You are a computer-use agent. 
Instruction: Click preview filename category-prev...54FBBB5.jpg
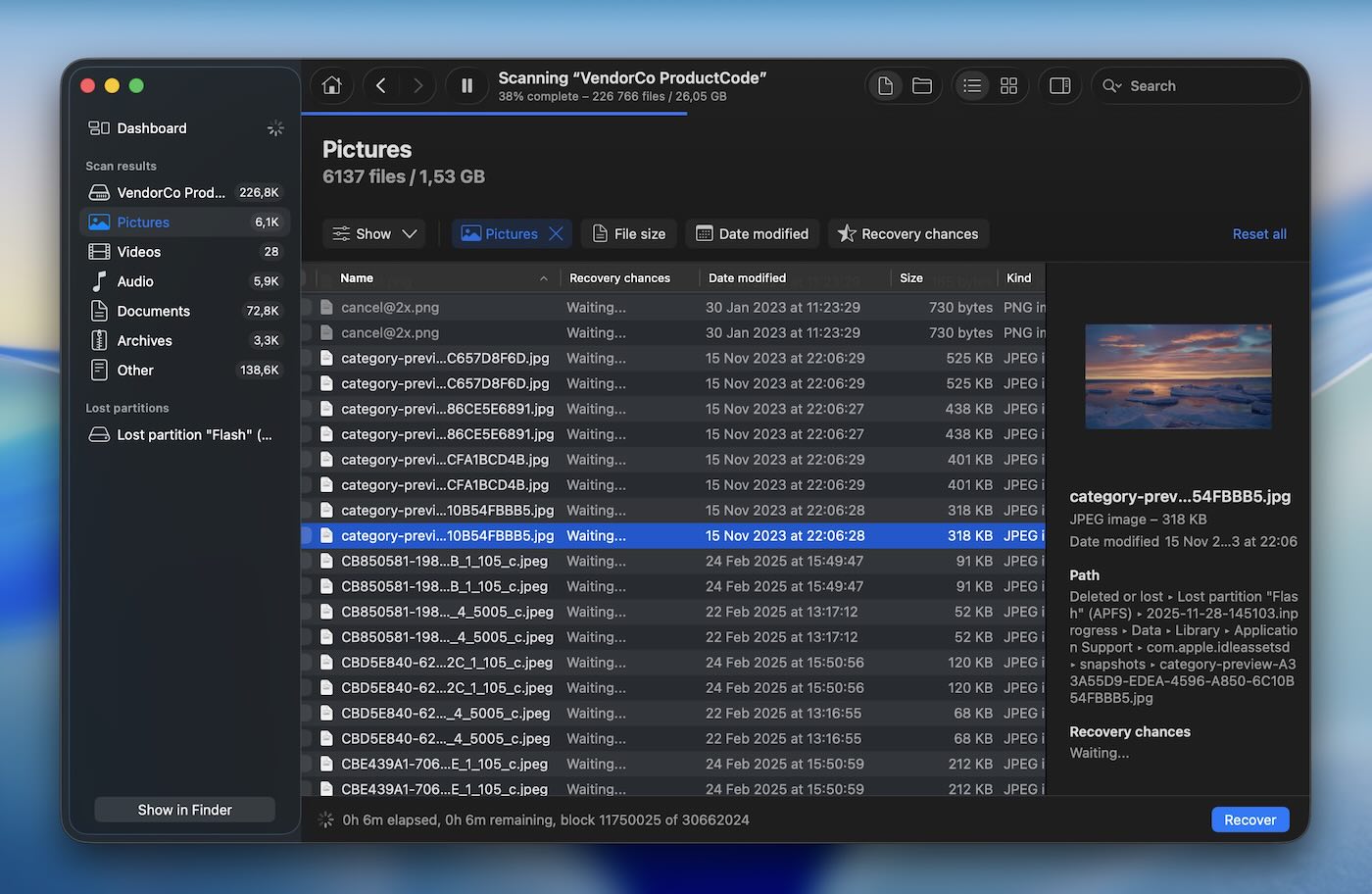pyautogui.click(x=1180, y=497)
